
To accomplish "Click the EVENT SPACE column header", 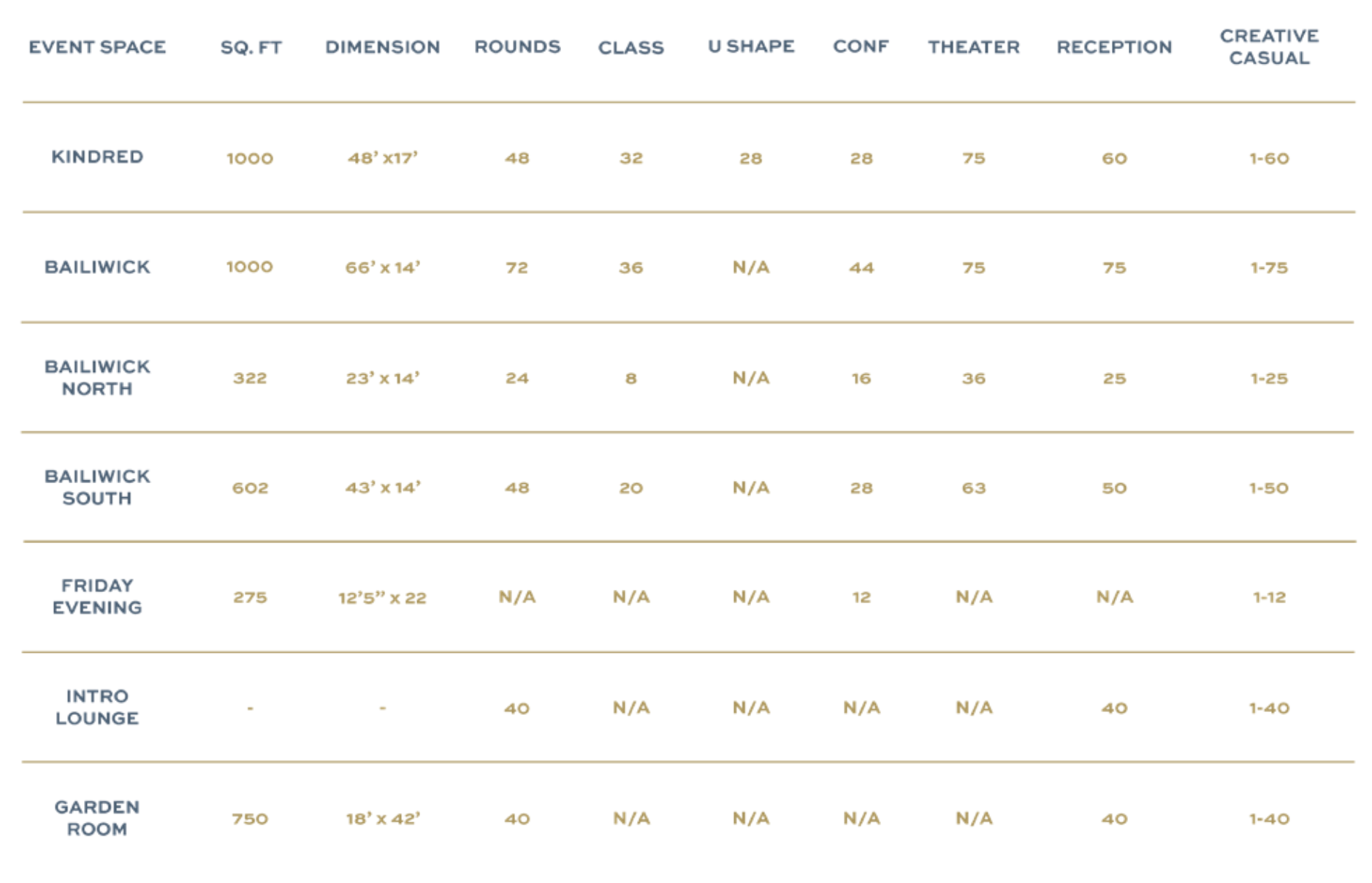I will tap(97, 48).
